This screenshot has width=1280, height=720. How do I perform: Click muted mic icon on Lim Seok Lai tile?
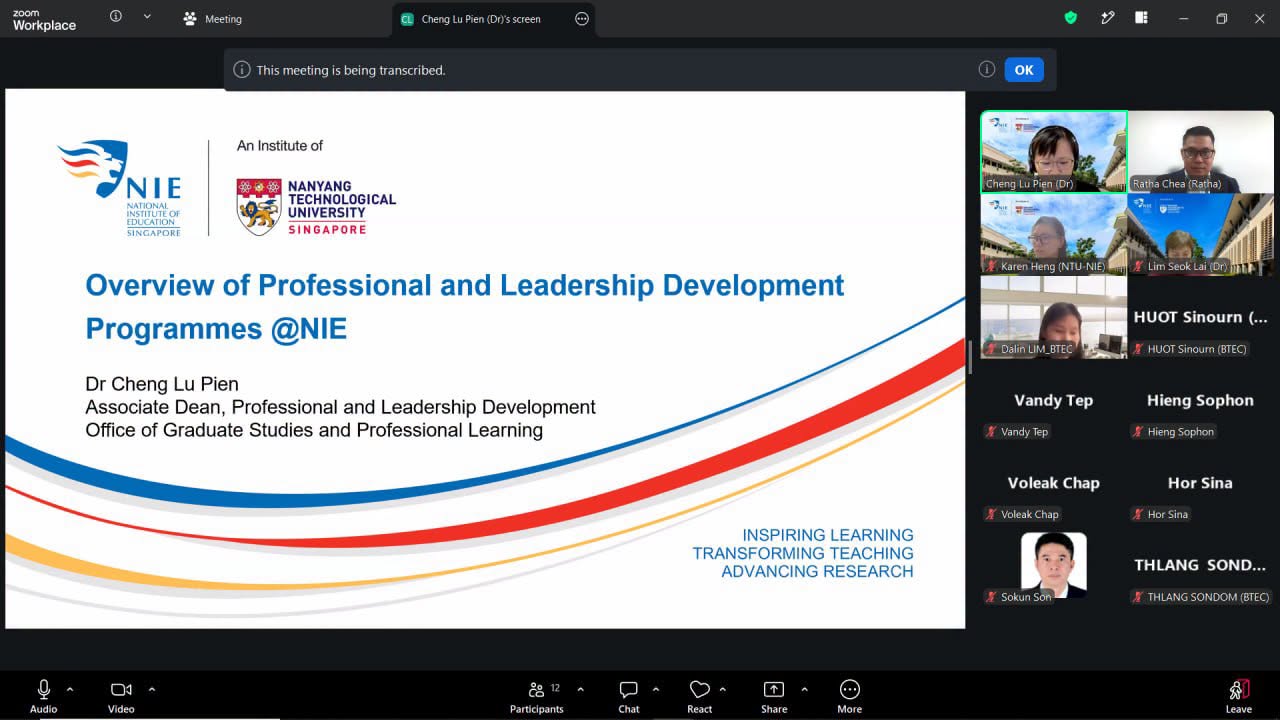point(1138,266)
